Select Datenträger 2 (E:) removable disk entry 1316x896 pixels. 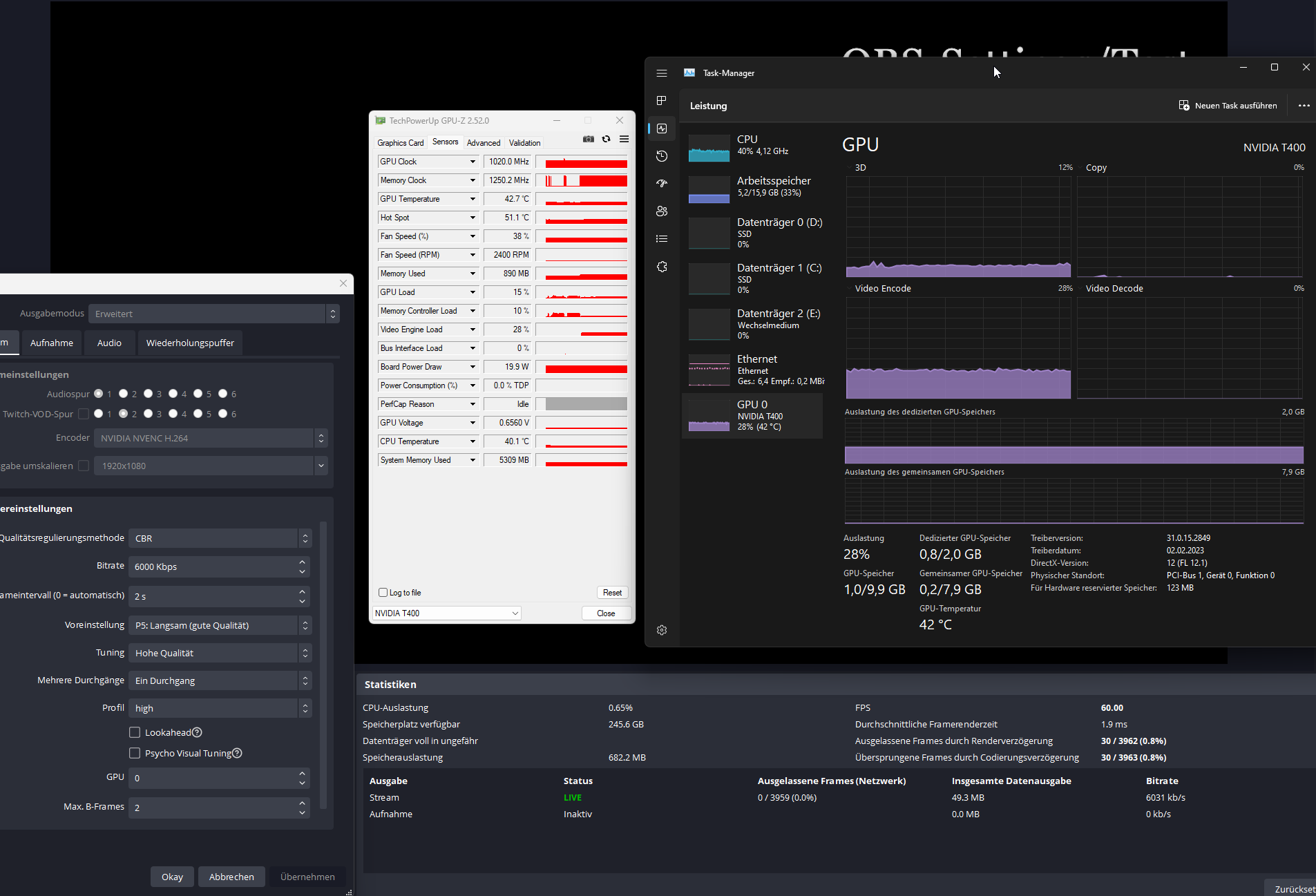pos(753,324)
